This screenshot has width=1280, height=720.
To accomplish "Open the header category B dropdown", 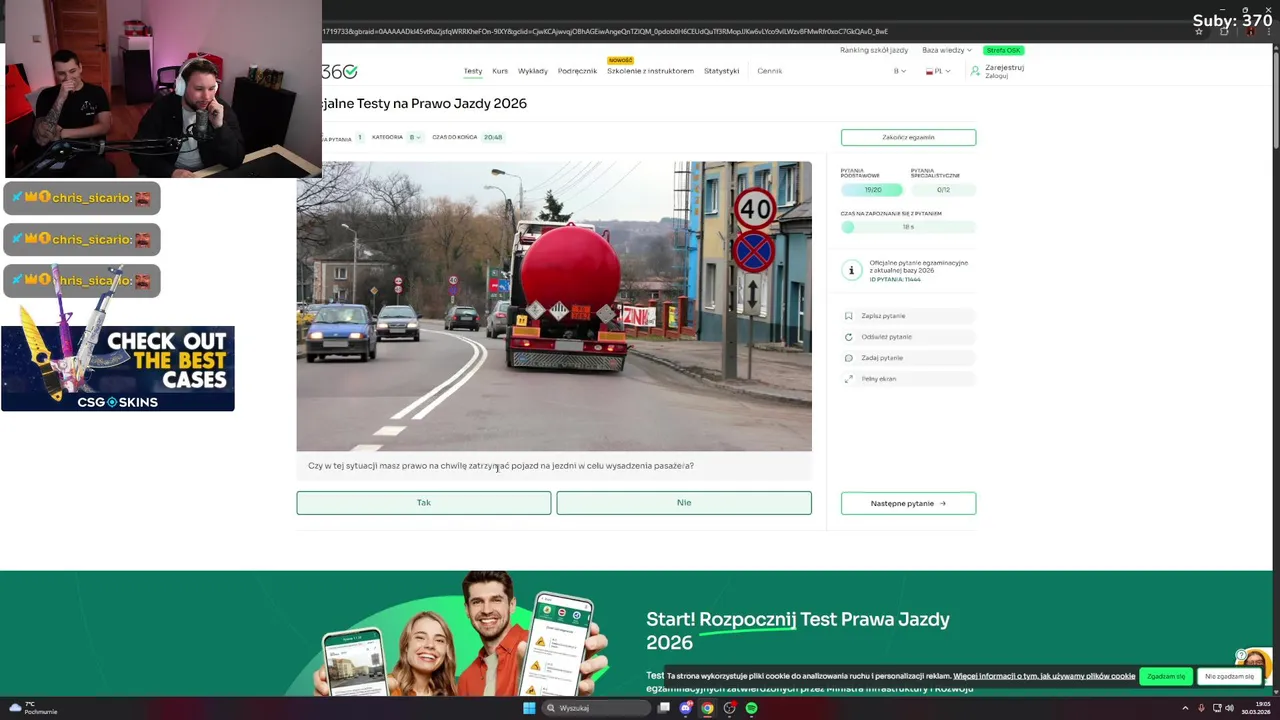I will 900,71.
